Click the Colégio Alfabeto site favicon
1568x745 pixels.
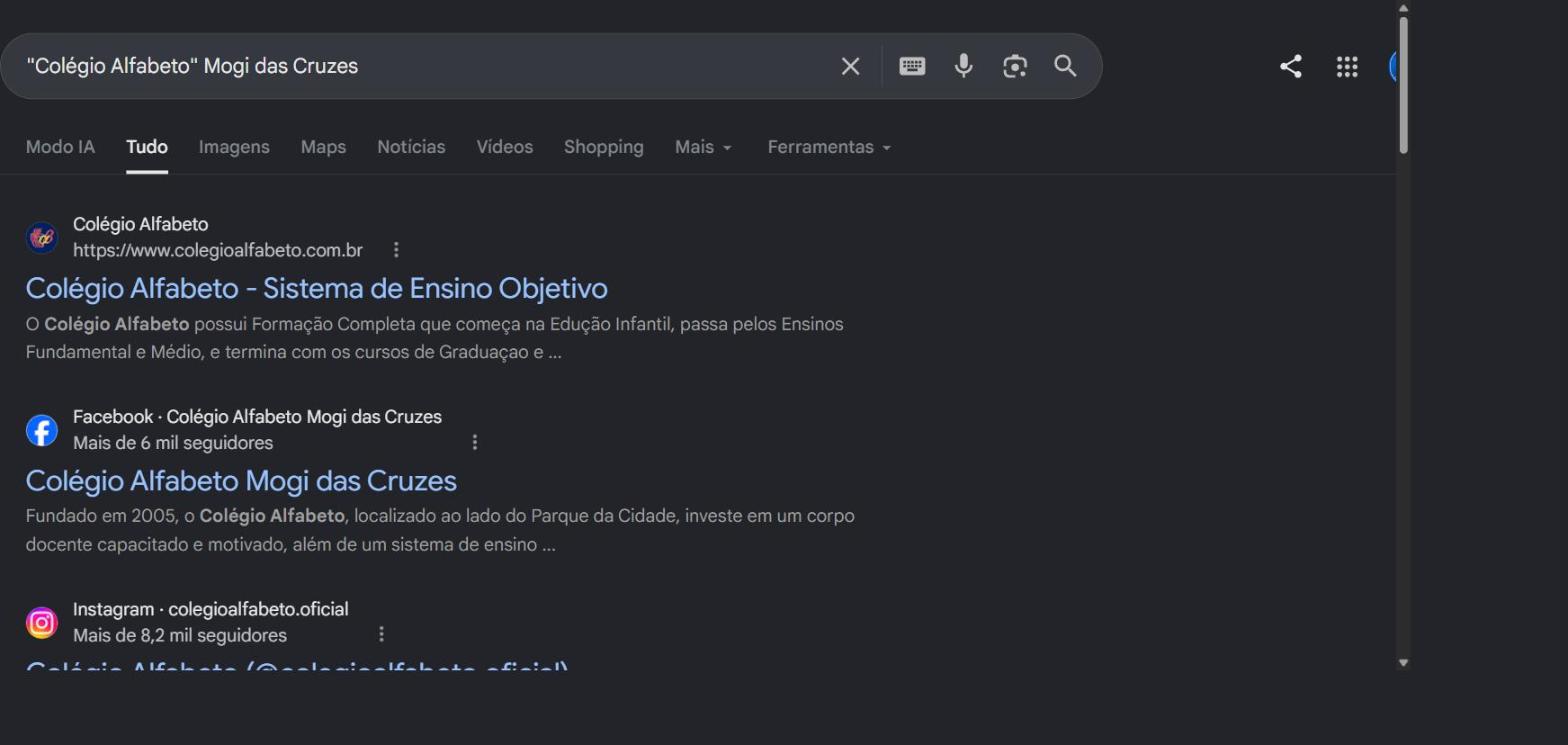[x=42, y=238]
